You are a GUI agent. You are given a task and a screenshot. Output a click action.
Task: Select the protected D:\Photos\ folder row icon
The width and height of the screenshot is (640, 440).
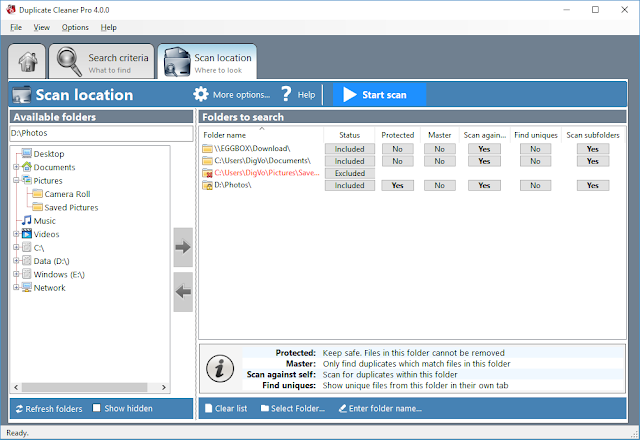(207, 185)
